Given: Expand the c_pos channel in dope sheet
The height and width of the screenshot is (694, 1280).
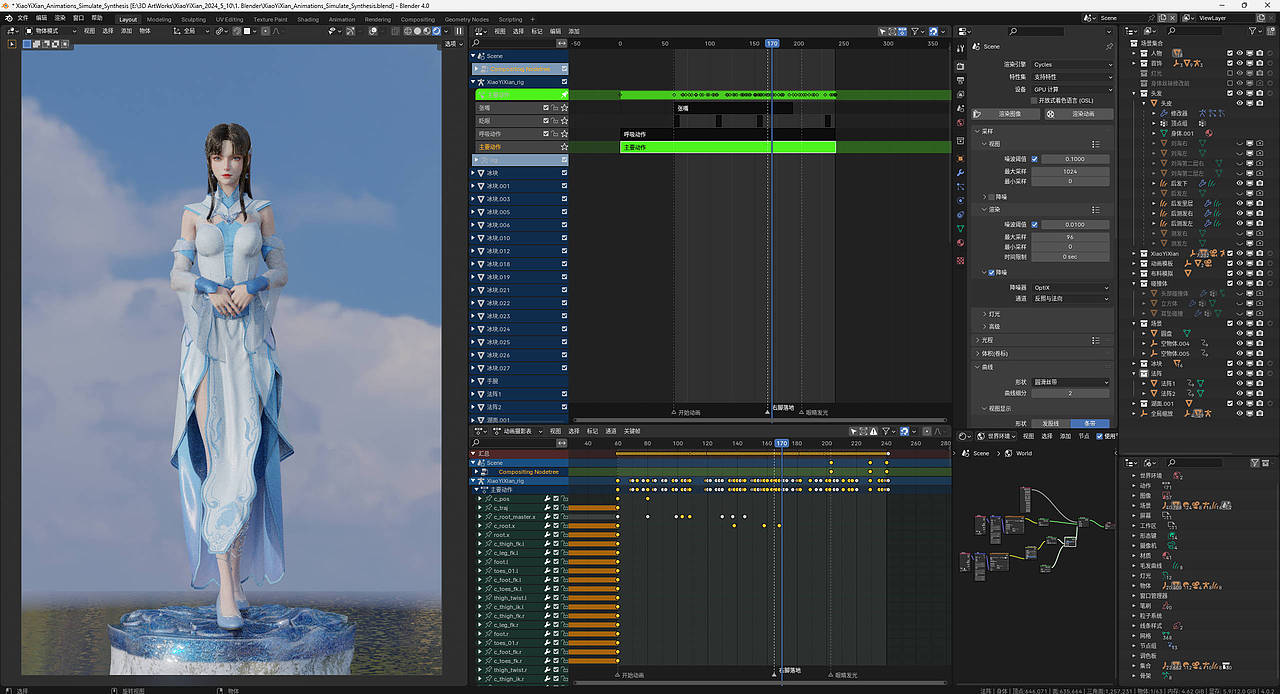Looking at the screenshot, I should coord(480,499).
